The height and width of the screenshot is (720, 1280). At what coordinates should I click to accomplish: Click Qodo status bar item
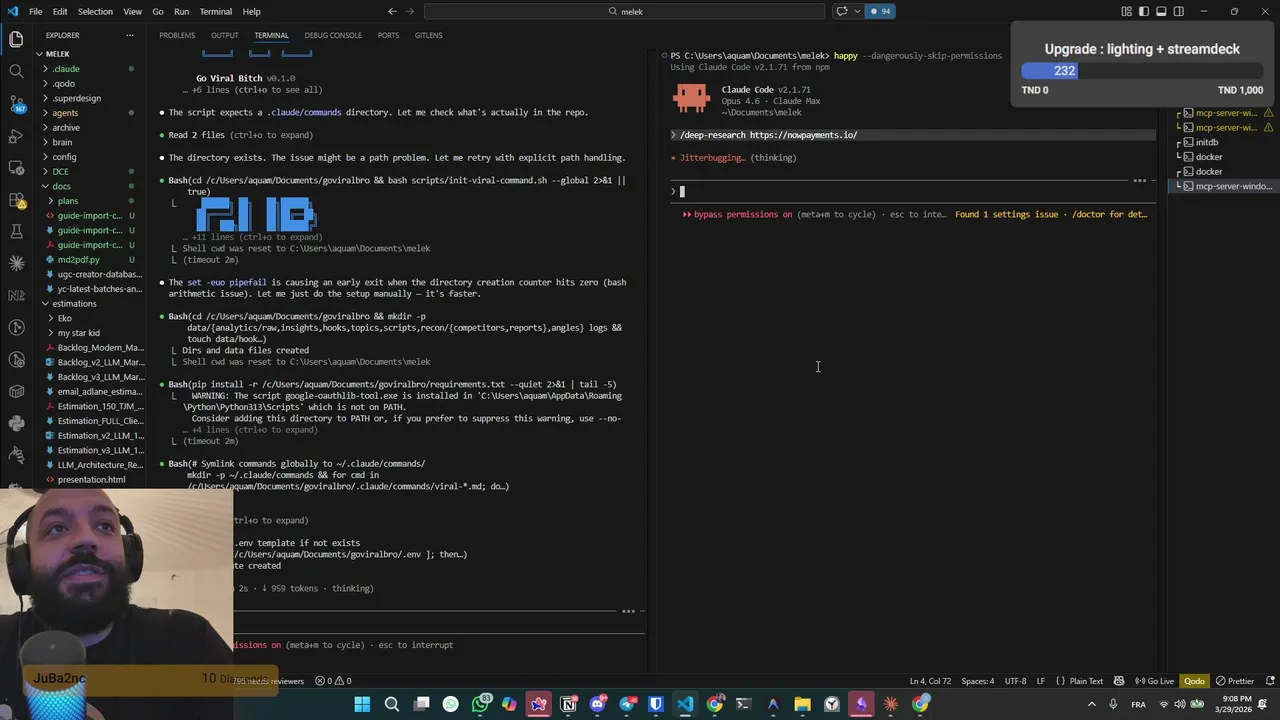point(1194,681)
